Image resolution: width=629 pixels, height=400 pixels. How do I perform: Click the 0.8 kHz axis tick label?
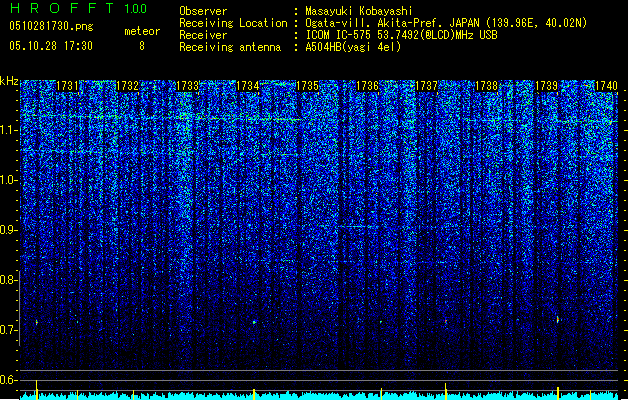pos(9,280)
